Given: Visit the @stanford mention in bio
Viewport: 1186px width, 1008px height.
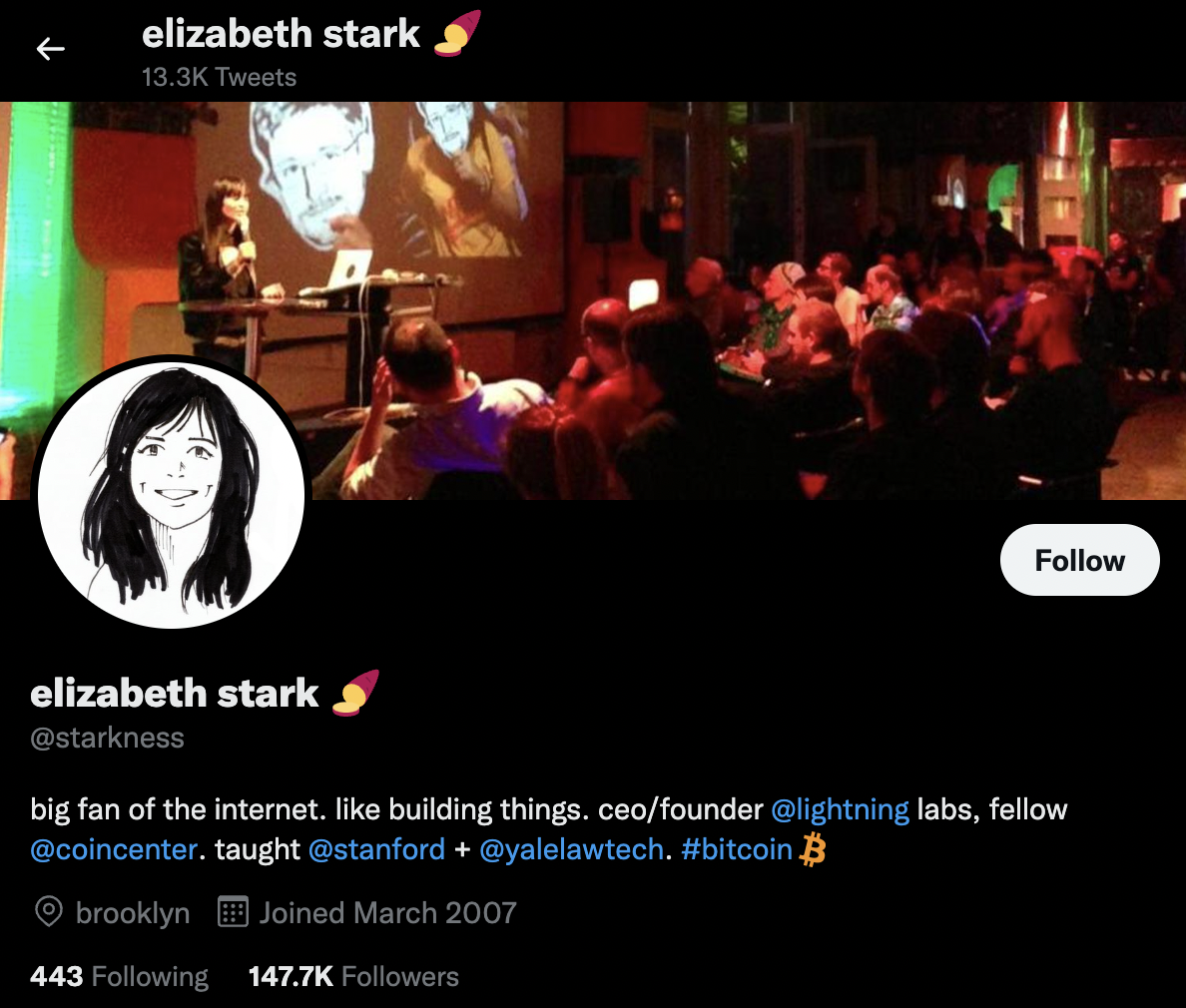Looking at the screenshot, I should (x=376, y=850).
